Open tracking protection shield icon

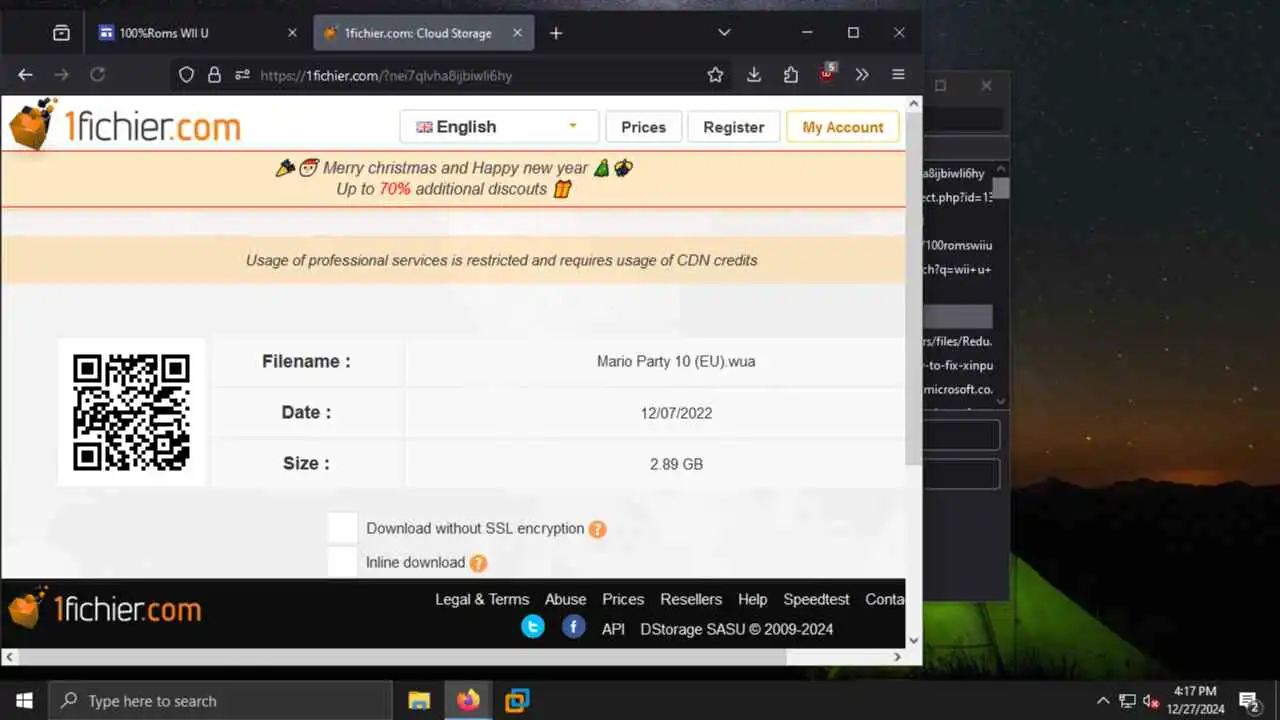186,75
